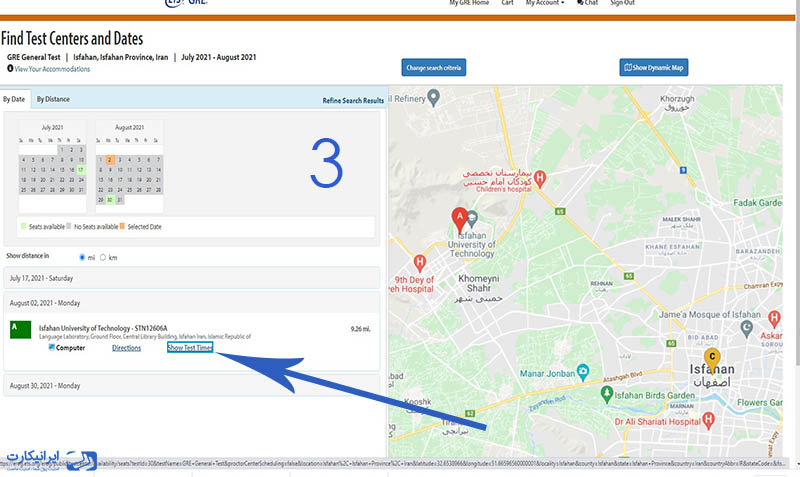Click the Computer delivery icon
The width and height of the screenshot is (800, 477).
[x=51, y=347]
